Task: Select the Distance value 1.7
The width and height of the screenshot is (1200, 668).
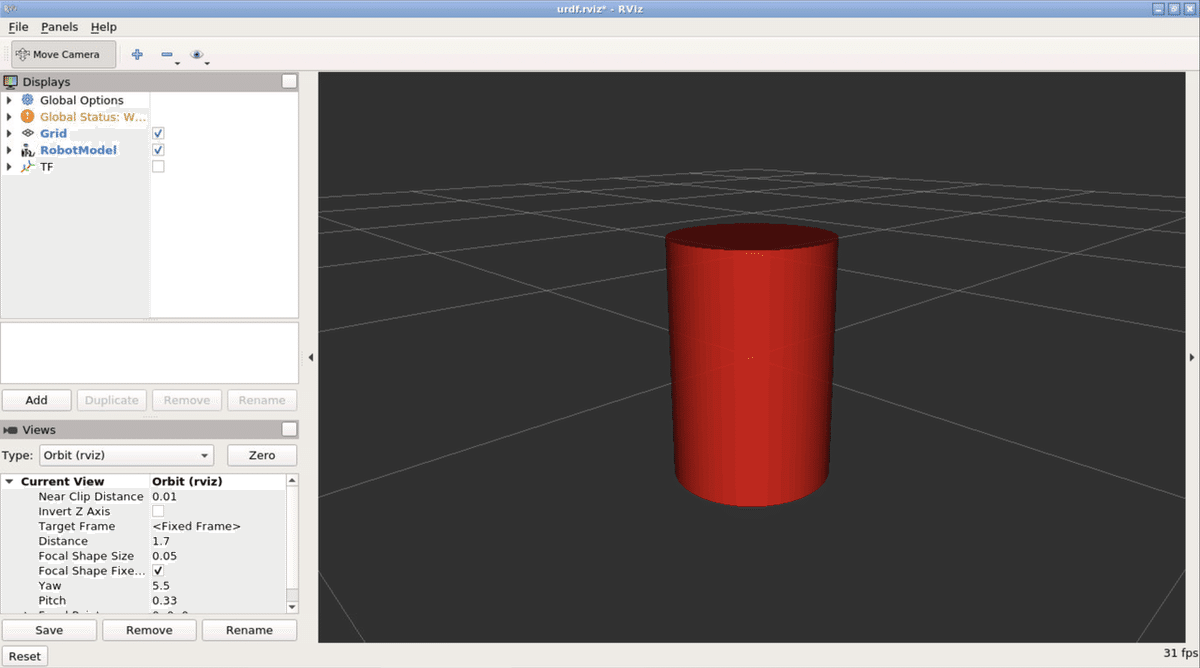Action: 161,541
